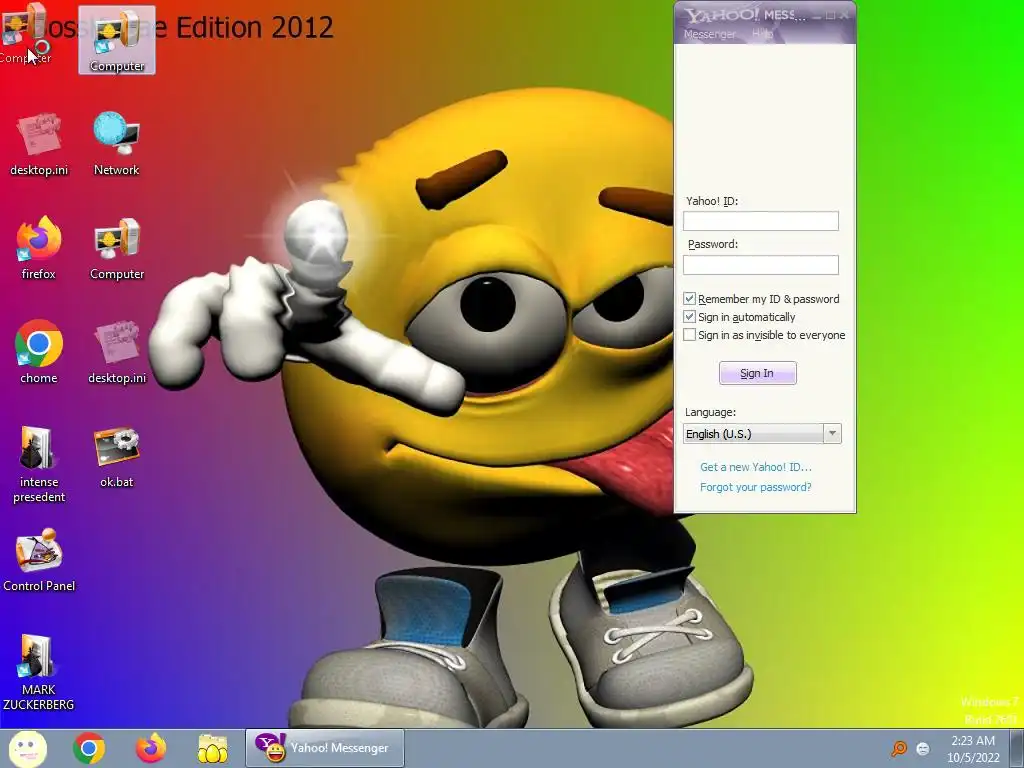
Task: Select the Computer icon next to firefox
Action: [x=117, y=248]
